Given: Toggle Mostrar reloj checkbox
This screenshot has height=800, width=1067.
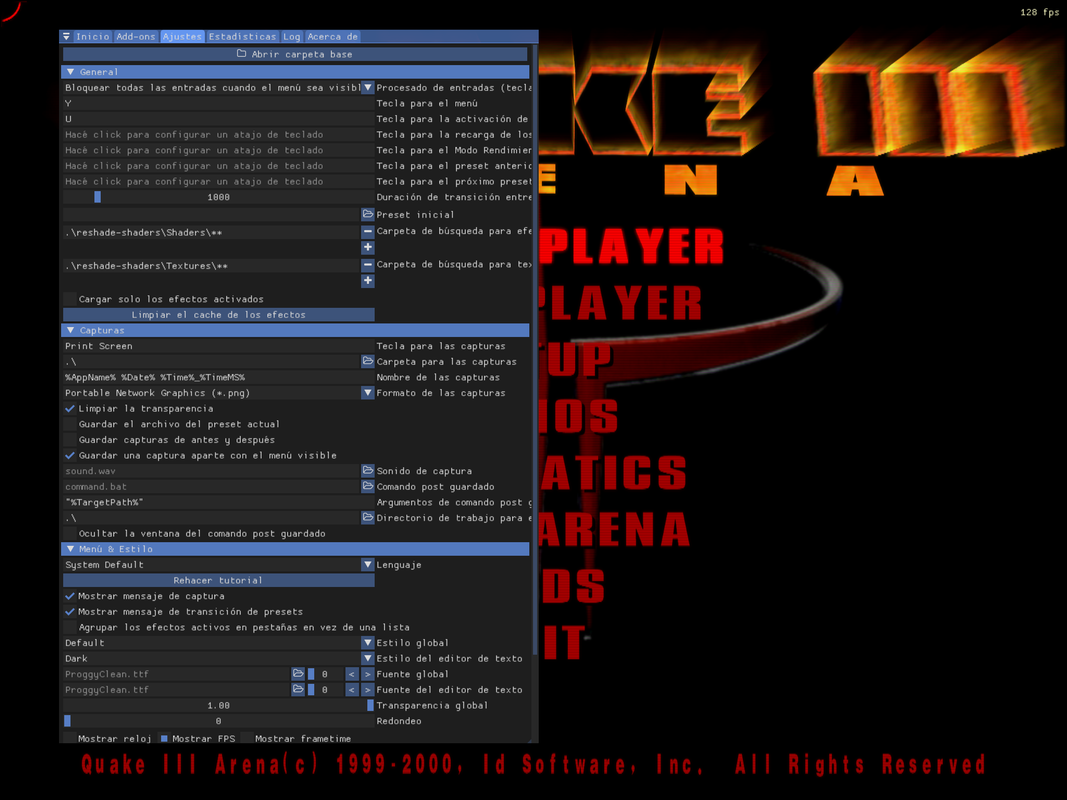Looking at the screenshot, I should tap(69, 738).
